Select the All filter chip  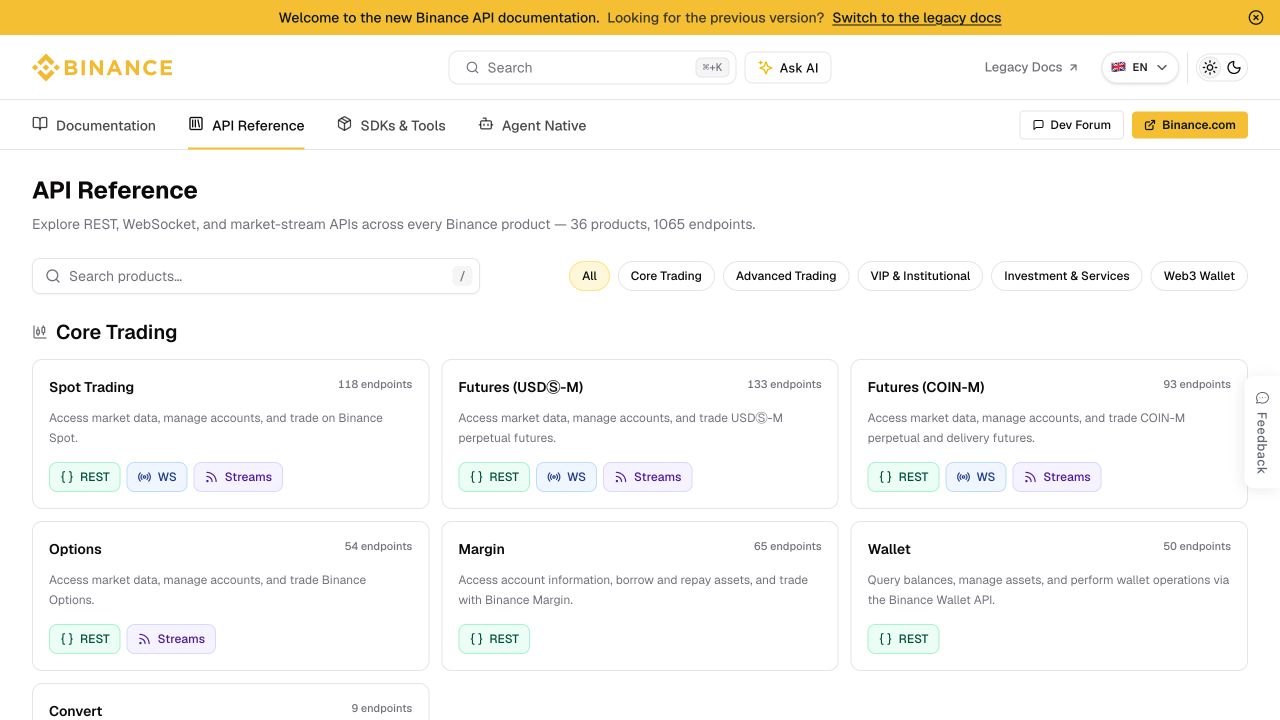[x=589, y=276]
